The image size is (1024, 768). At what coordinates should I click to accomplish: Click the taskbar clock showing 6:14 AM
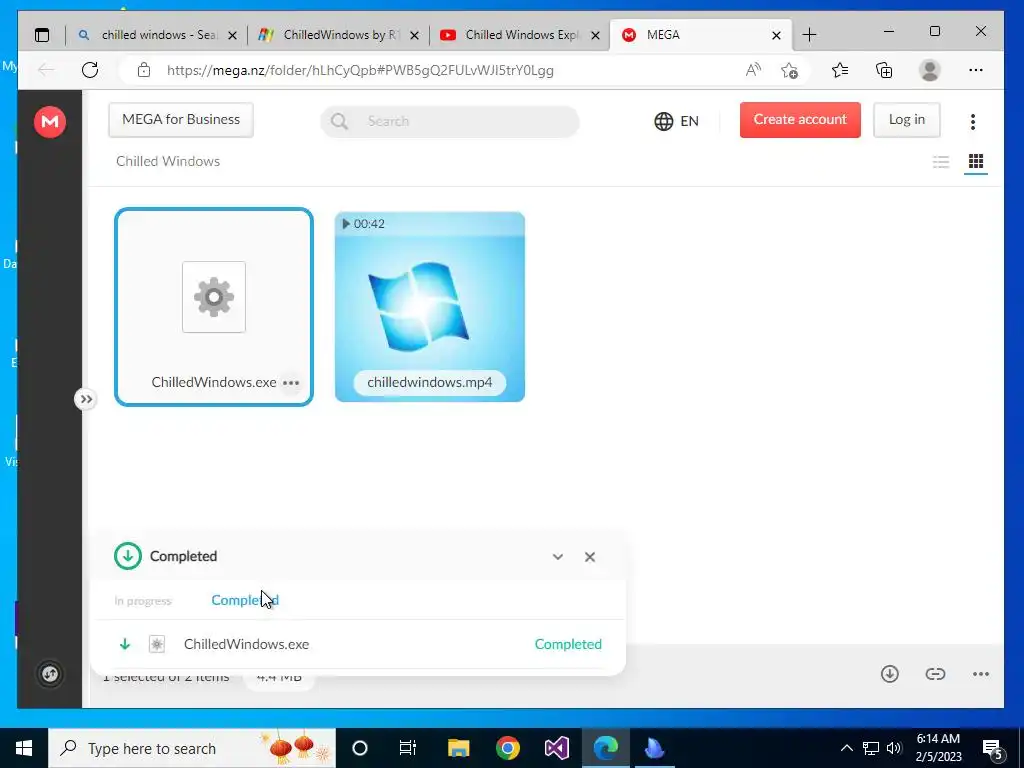pos(938,748)
